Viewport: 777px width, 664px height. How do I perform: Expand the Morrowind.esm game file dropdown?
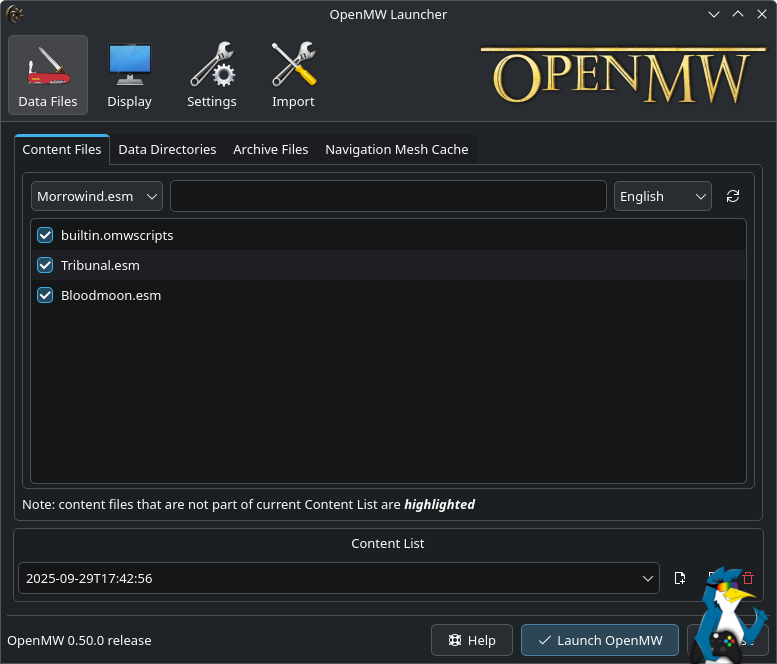point(97,197)
